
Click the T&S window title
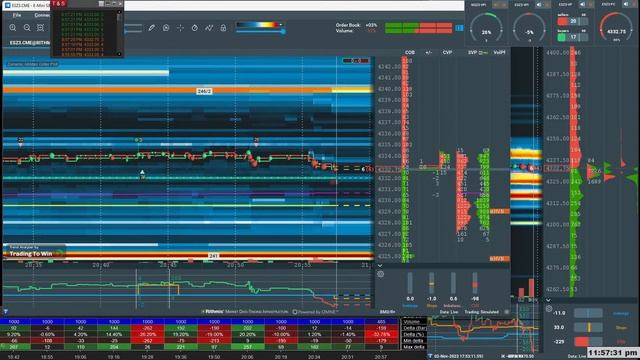pyautogui.click(x=58, y=3)
